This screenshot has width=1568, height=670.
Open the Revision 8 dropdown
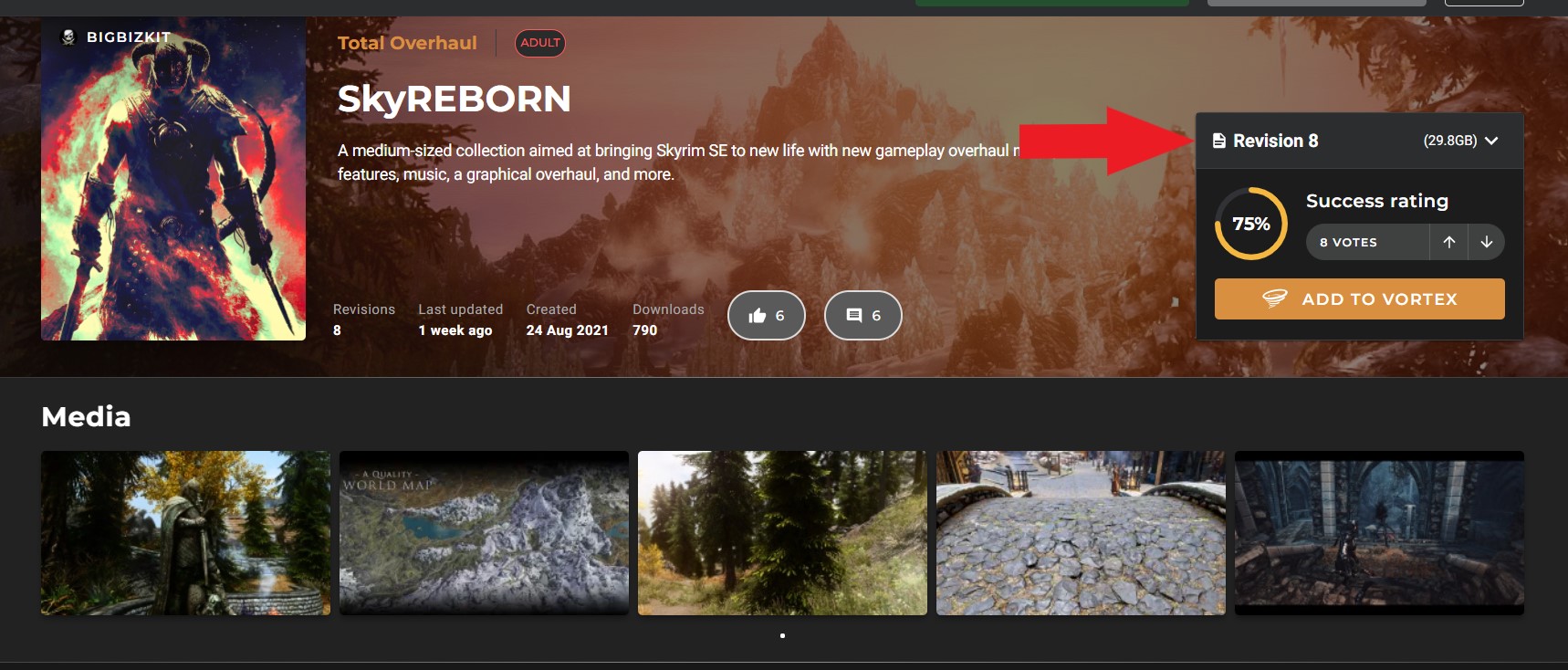(x=1359, y=141)
